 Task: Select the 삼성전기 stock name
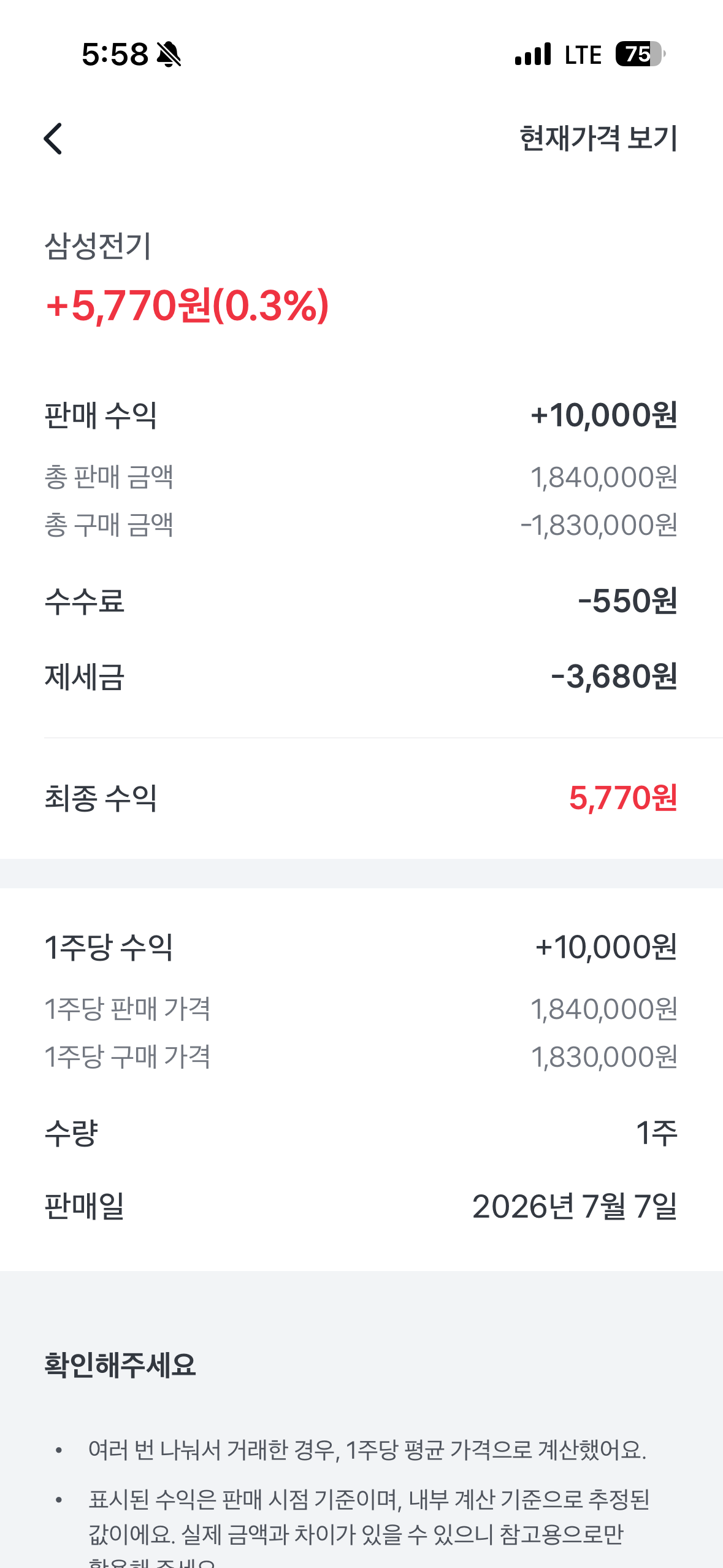click(98, 246)
